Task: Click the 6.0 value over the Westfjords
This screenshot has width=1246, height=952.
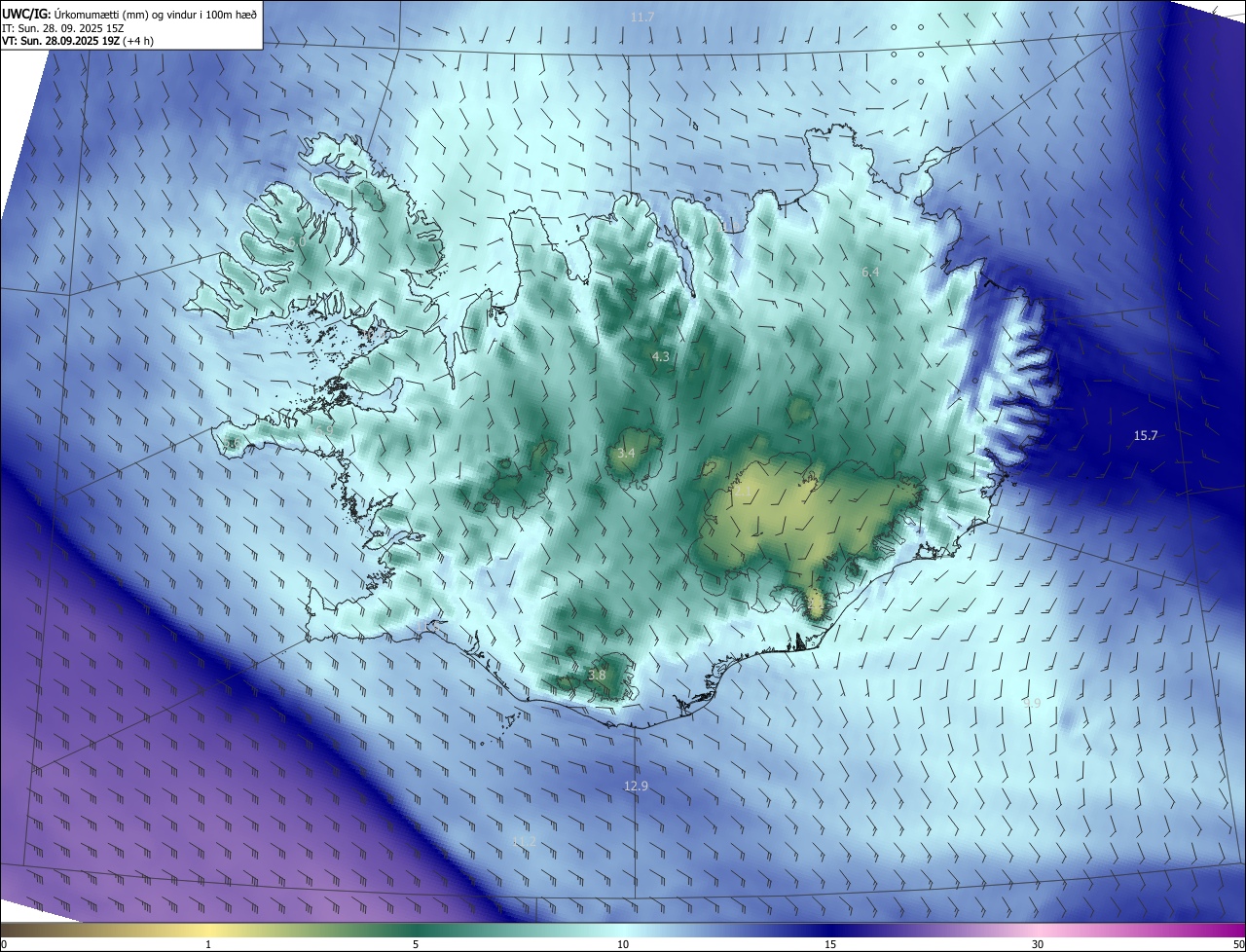Action: [297, 241]
